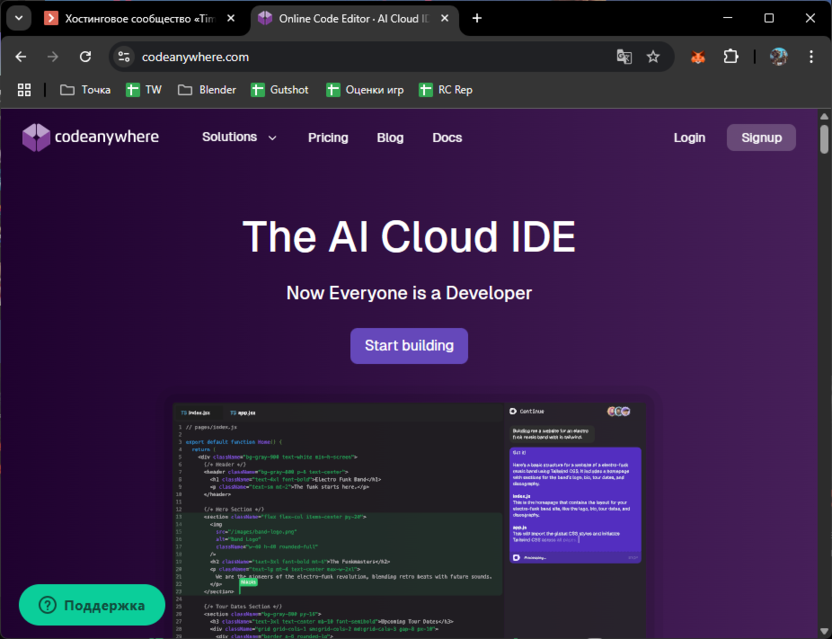Open the Chrome apps grid icon
The image size is (832, 639).
(x=25, y=90)
